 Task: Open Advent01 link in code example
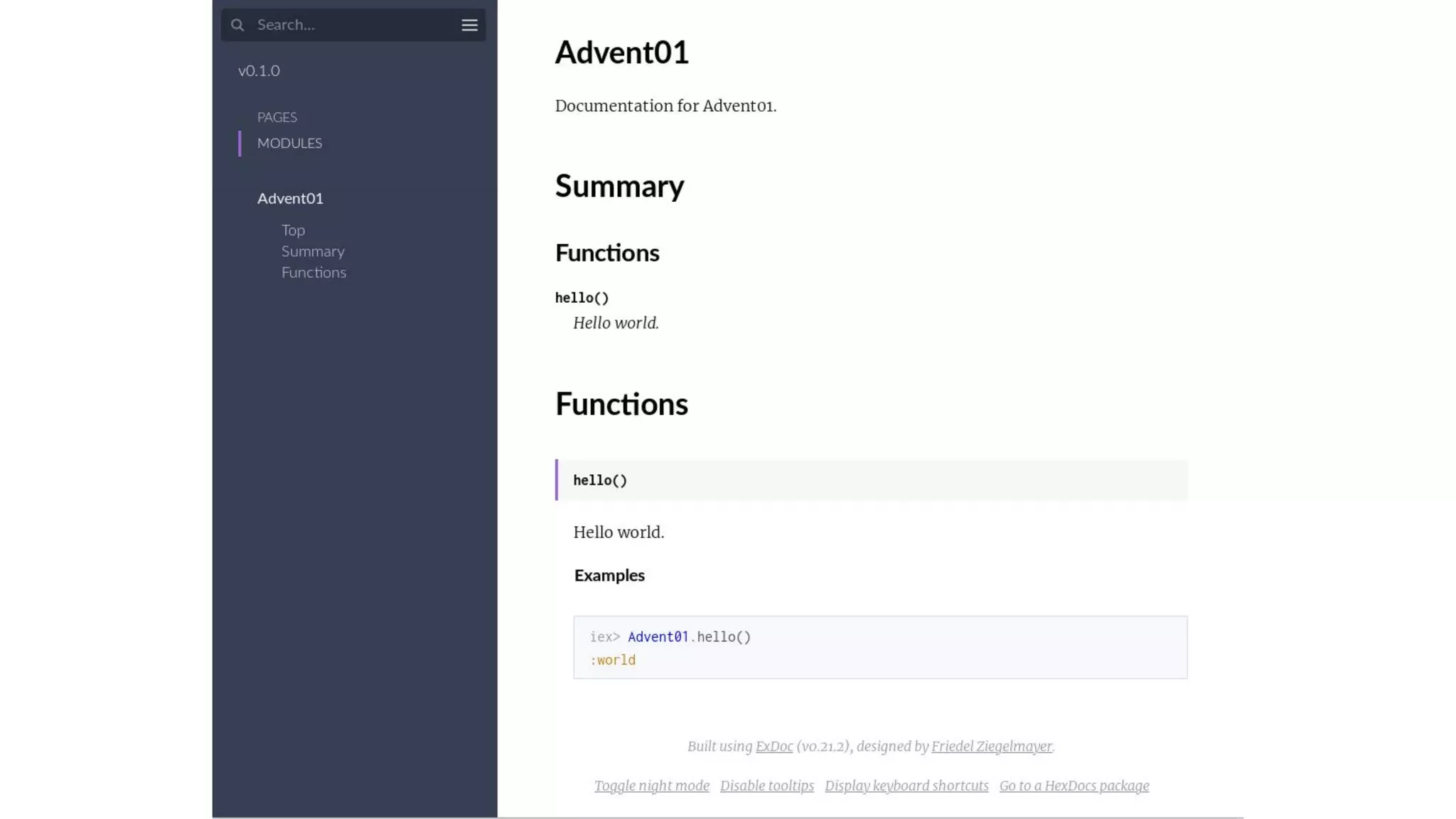click(658, 637)
